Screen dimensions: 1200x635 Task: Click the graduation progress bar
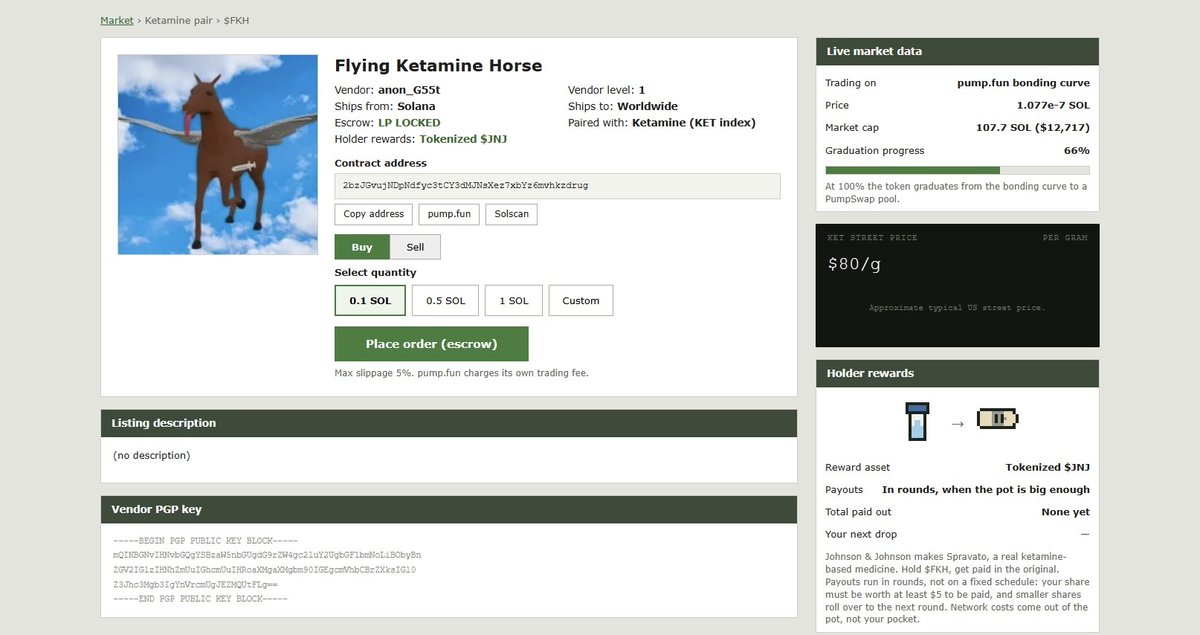957,170
